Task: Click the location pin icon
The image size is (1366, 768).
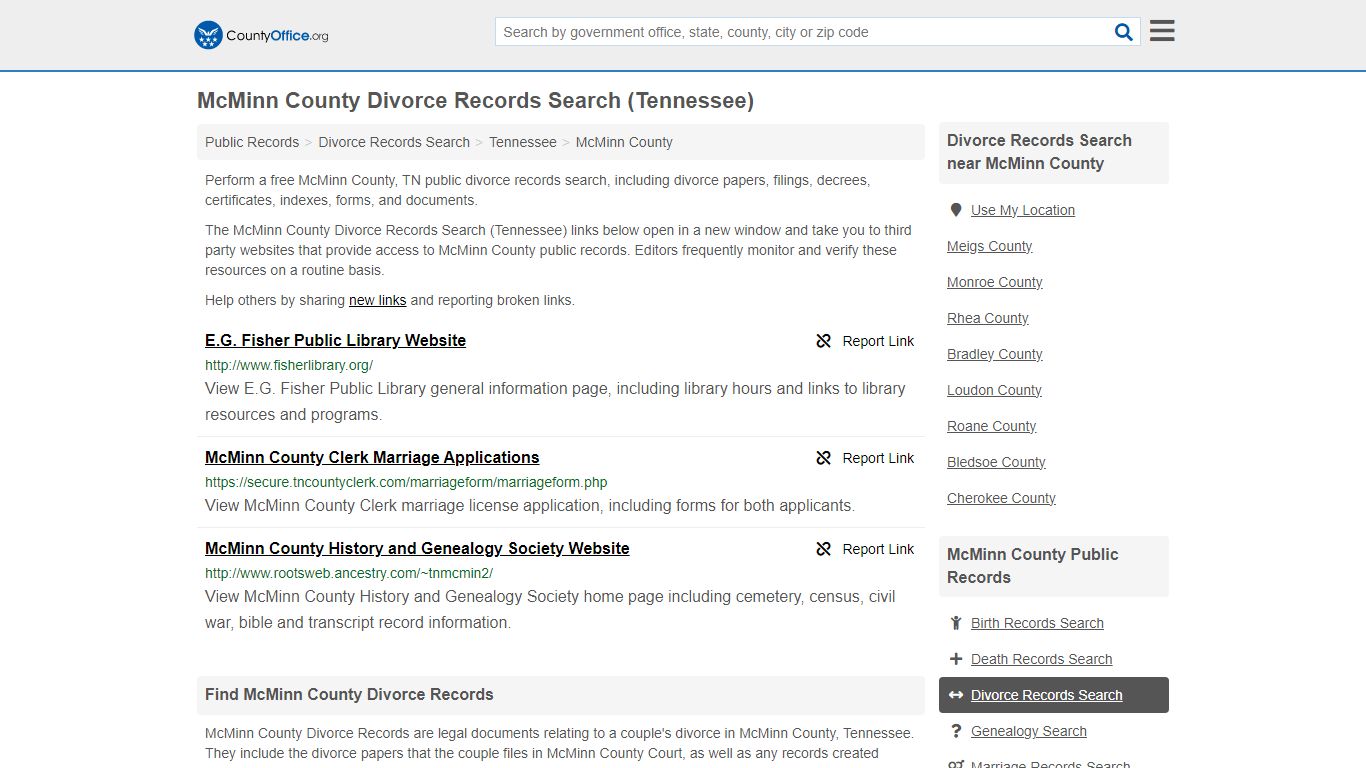Action: click(956, 210)
